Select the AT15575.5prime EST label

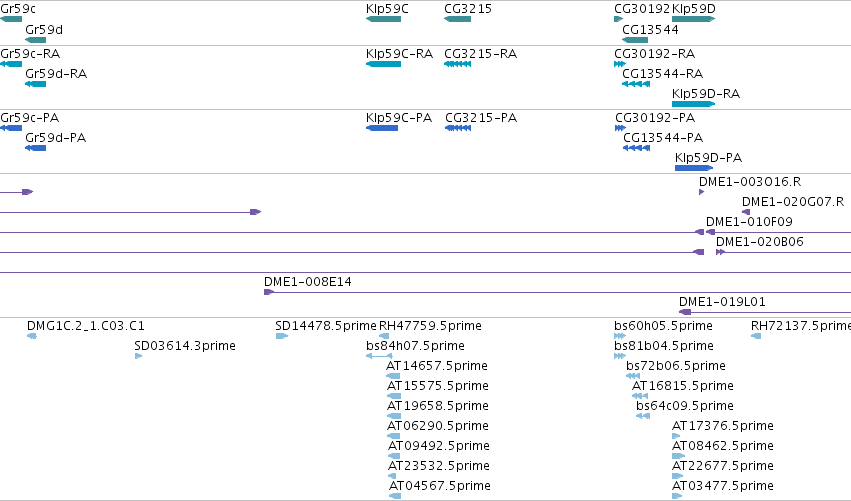pos(438,386)
